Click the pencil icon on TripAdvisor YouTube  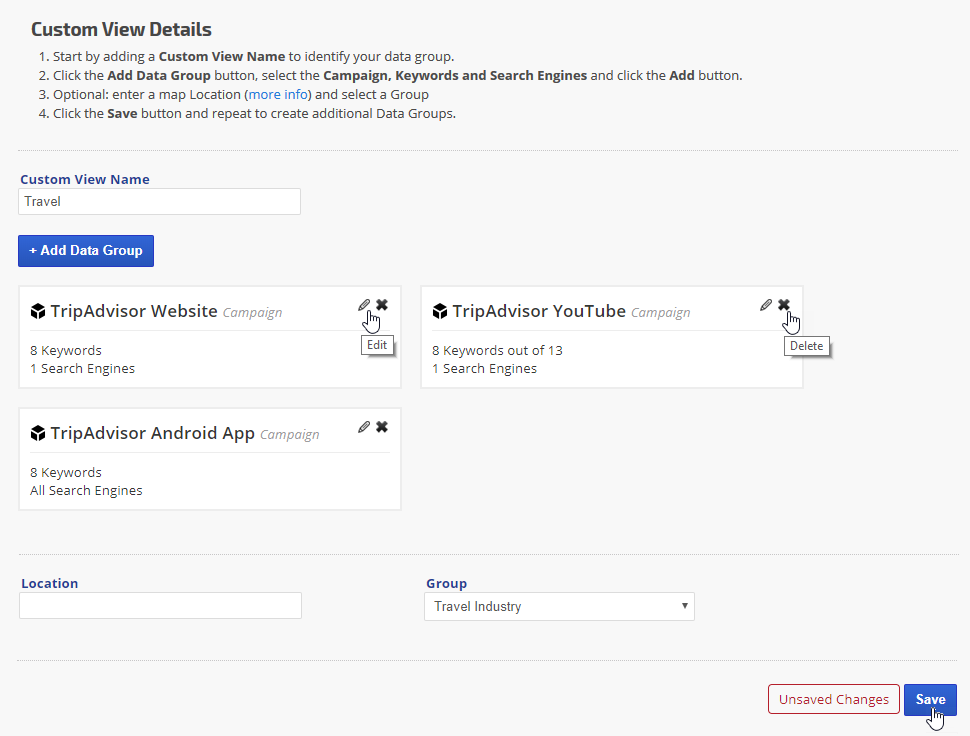click(x=766, y=305)
